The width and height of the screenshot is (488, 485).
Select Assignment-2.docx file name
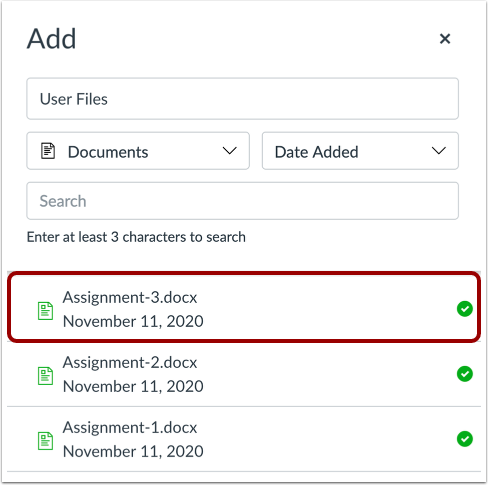click(130, 362)
